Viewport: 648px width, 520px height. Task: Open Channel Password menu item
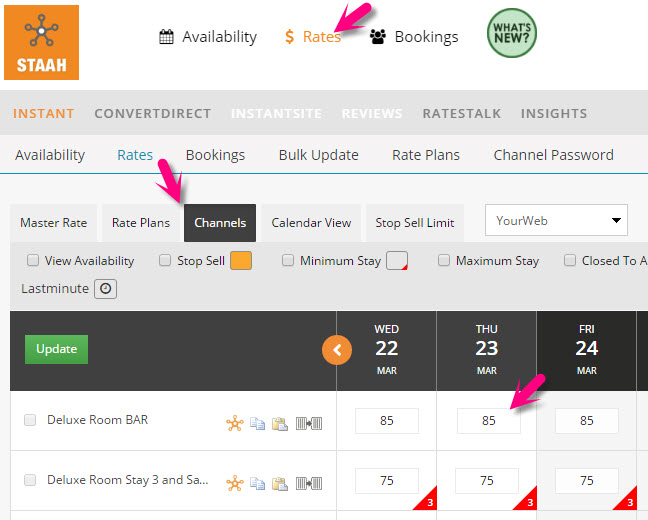[x=553, y=155]
